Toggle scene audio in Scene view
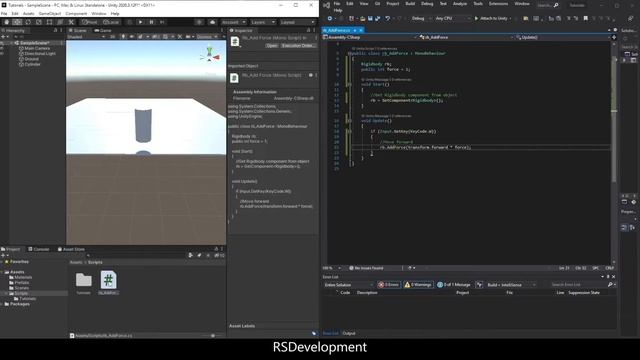640x360 pixels. click(131, 37)
